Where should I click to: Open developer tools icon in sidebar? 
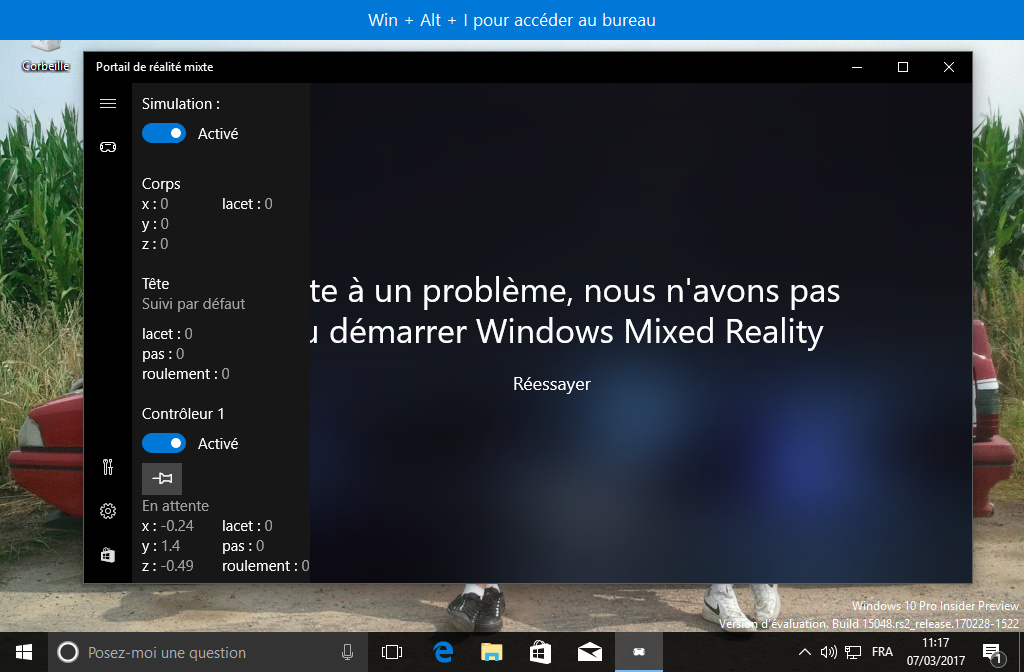(x=108, y=467)
